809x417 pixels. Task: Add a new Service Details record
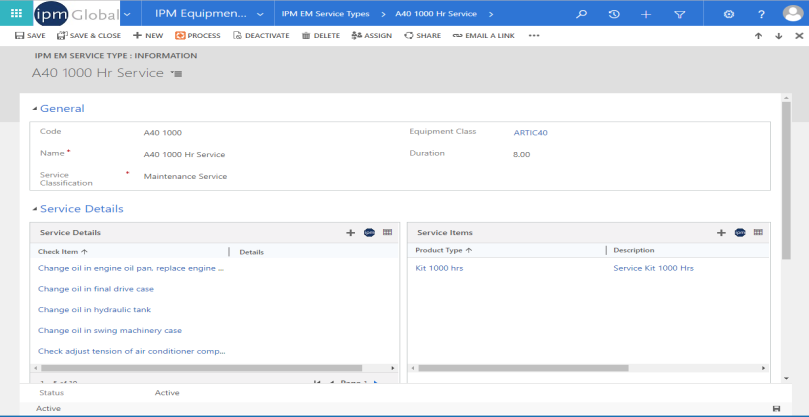(x=350, y=233)
